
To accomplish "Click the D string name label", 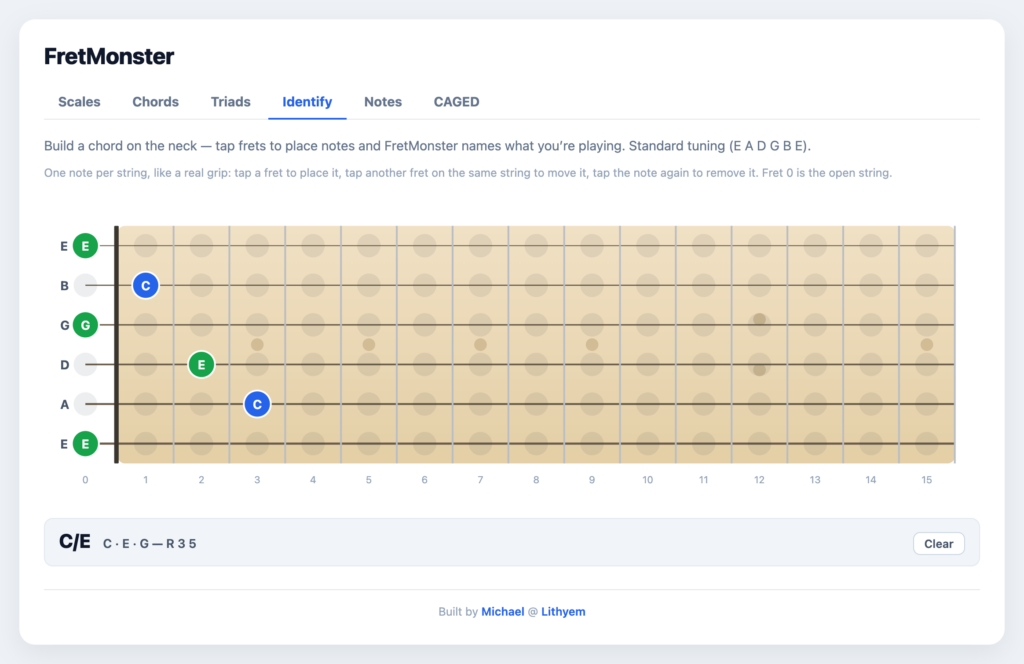I will click(64, 365).
